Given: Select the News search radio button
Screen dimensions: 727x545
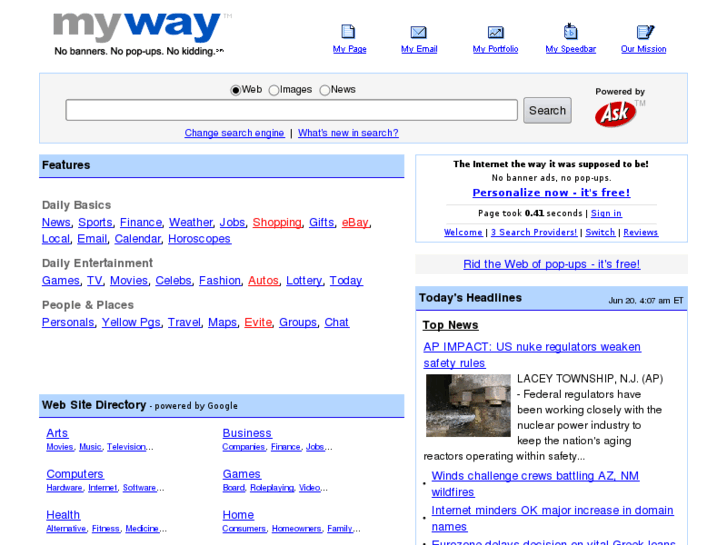Looking at the screenshot, I should [325, 90].
